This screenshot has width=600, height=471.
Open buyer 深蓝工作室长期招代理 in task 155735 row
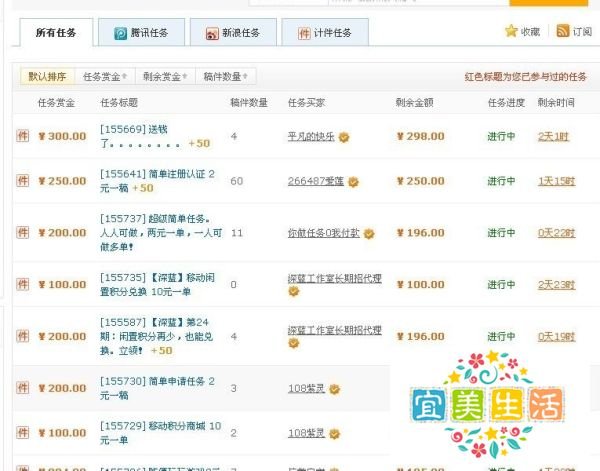tap(335, 278)
